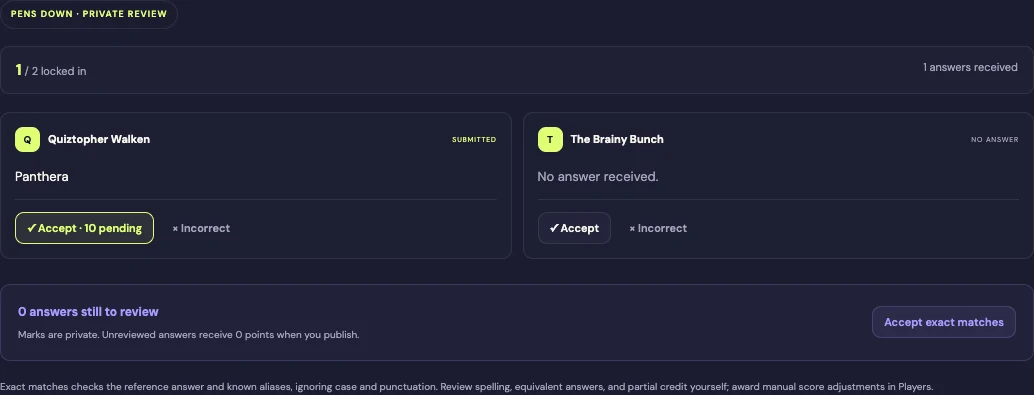Select the submitted answer text Panthera
Screen dimensions: 1034x395
(42, 177)
